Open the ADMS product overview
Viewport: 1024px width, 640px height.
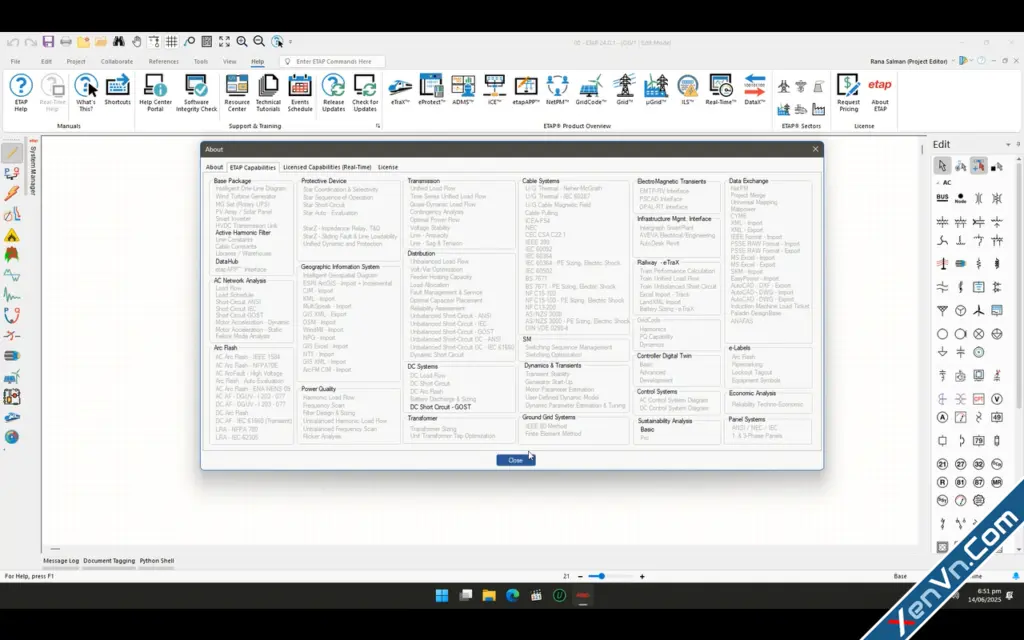coord(463,89)
